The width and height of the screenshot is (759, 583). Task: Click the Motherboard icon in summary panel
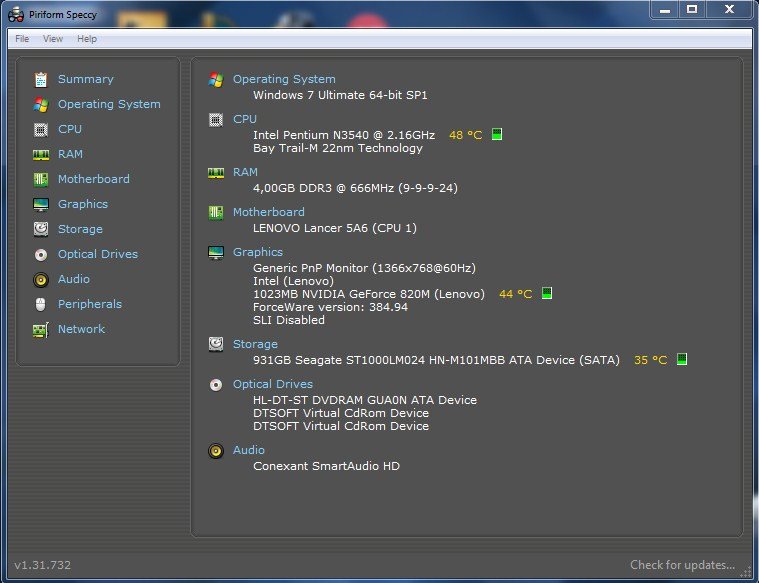[216, 213]
